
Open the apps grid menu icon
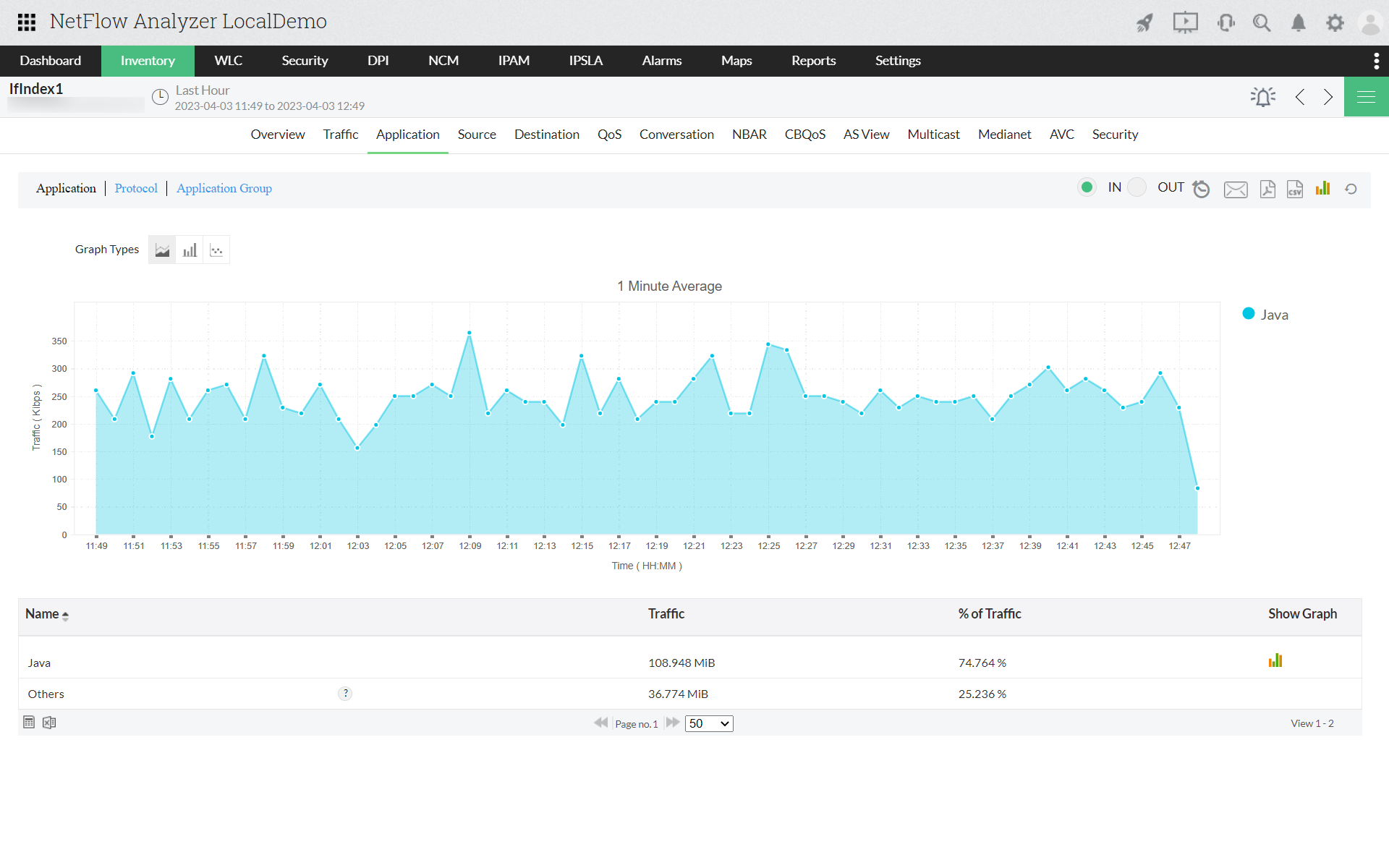pyautogui.click(x=27, y=22)
